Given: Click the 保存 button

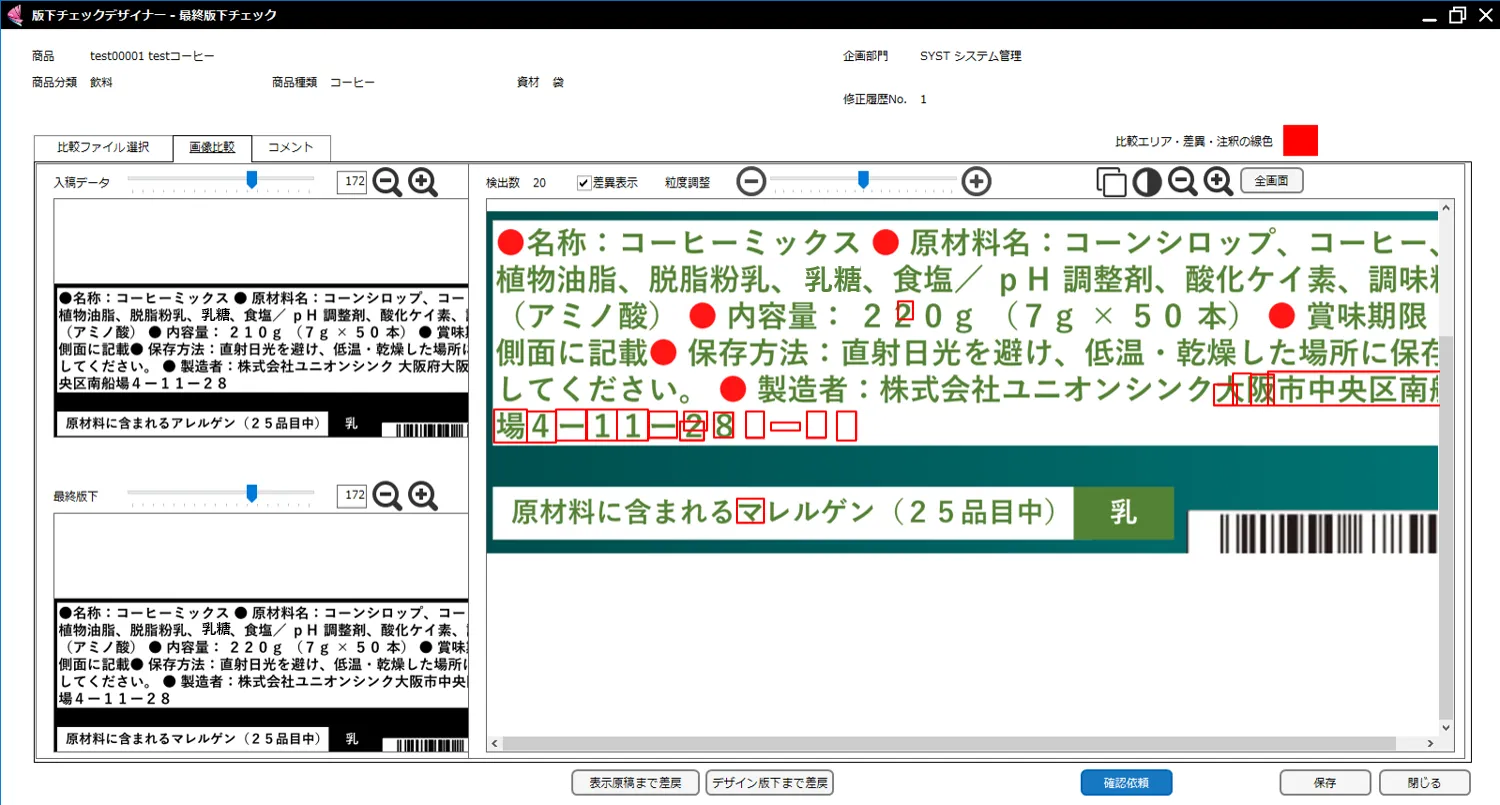Looking at the screenshot, I should (1325, 782).
